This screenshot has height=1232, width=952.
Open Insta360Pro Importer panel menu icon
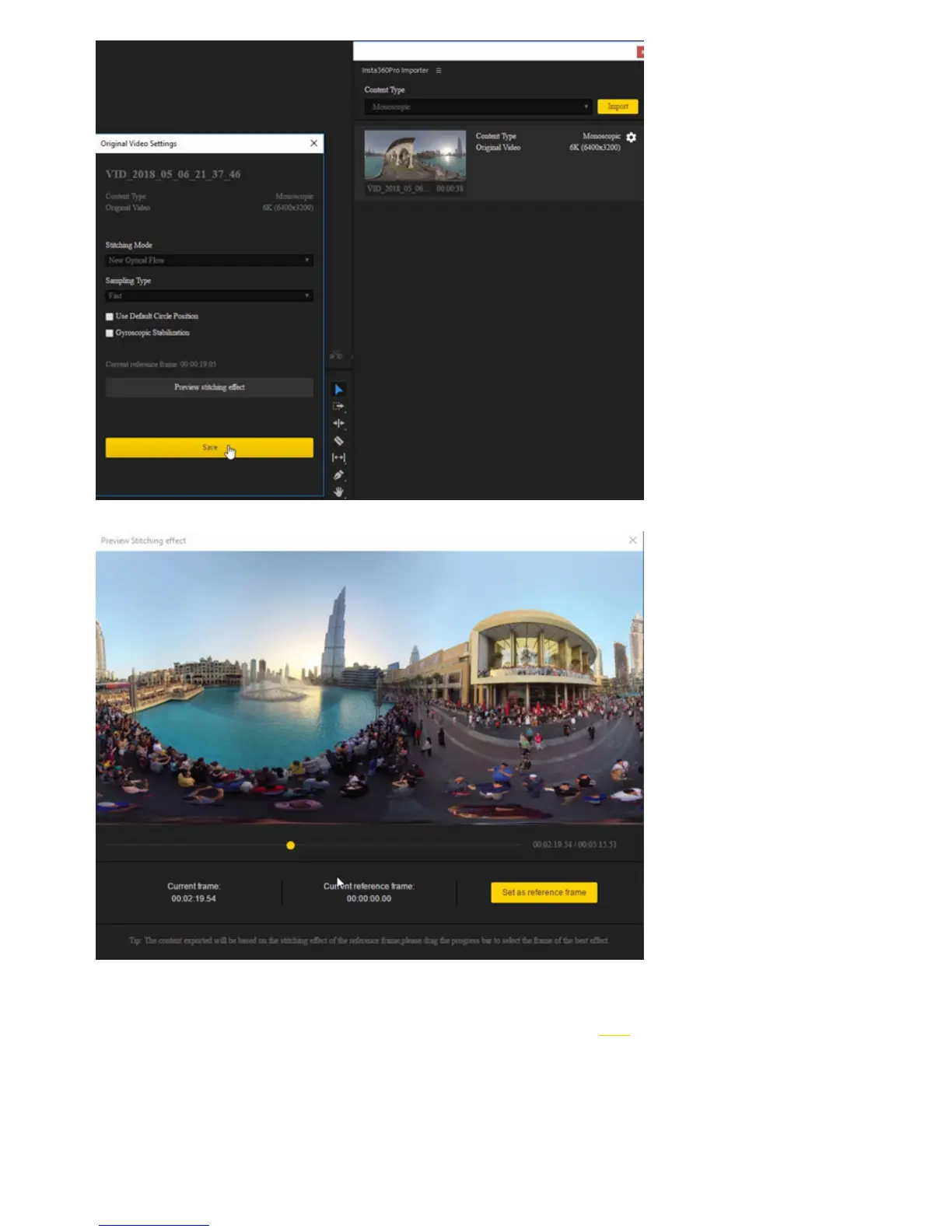point(439,70)
